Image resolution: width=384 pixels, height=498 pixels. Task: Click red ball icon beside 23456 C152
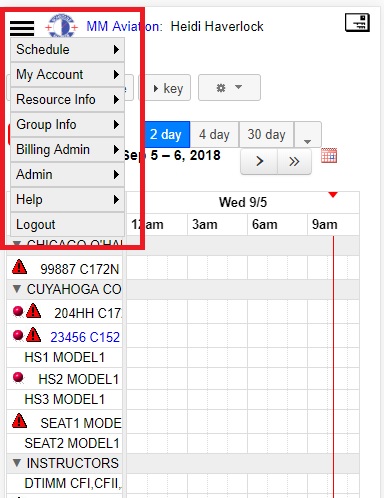[18, 335]
